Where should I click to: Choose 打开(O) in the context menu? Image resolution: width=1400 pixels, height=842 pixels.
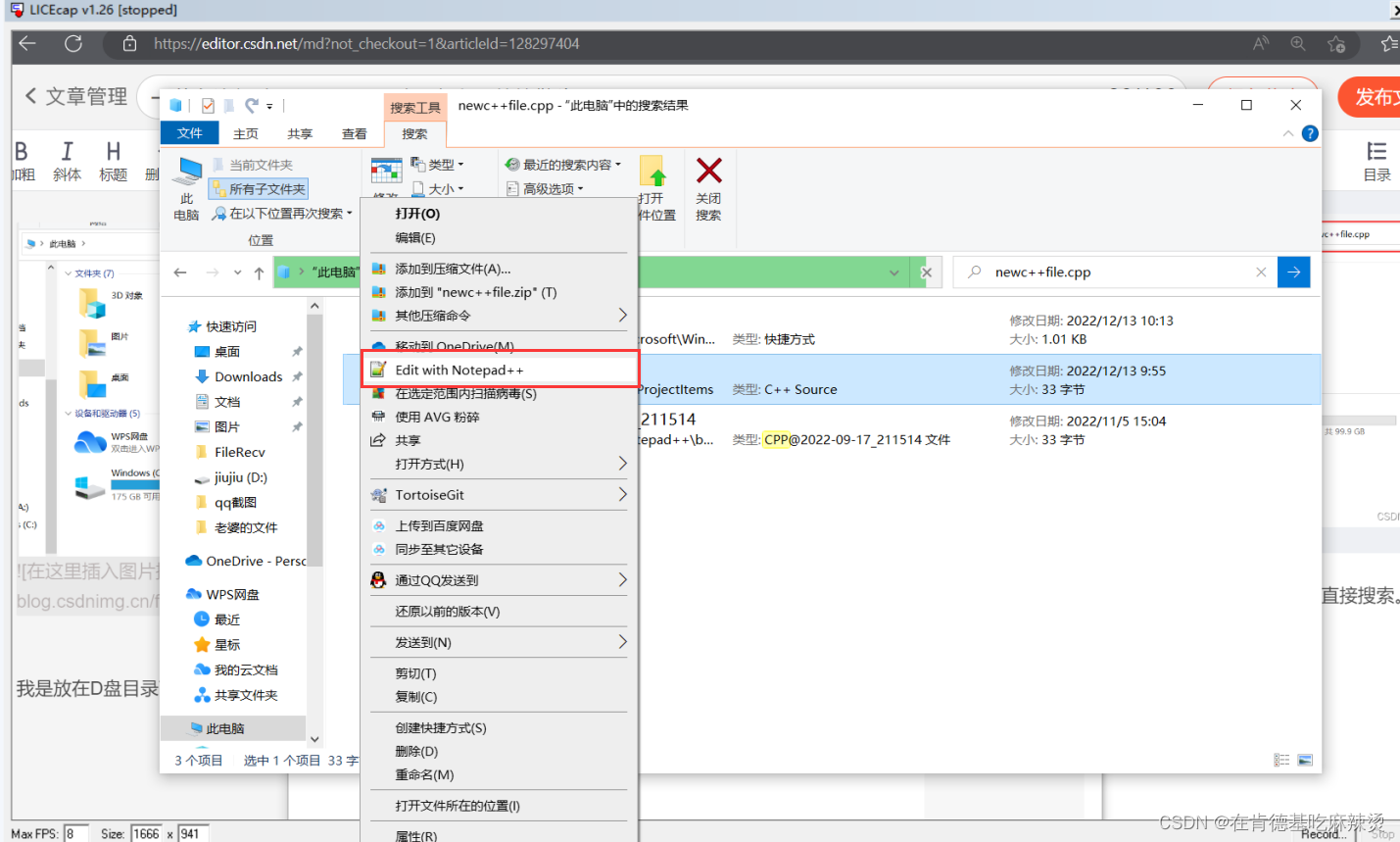pos(499,214)
